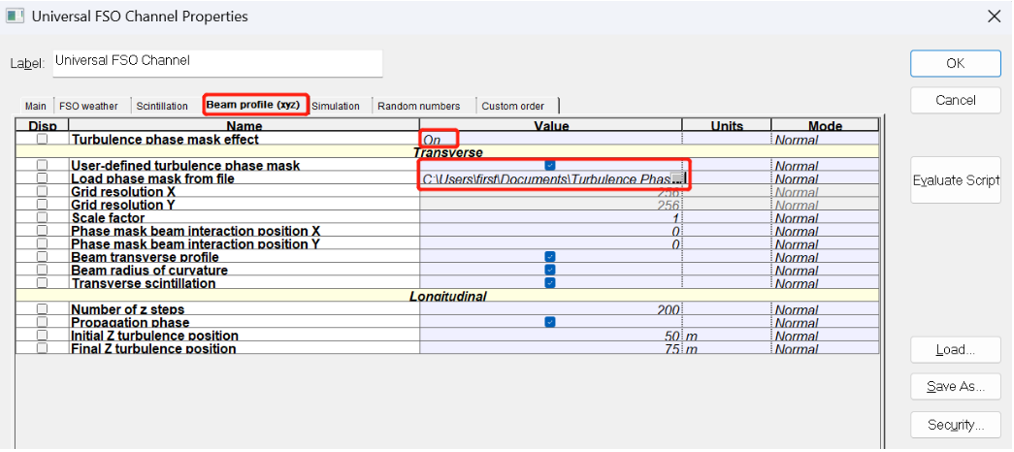Viewport: 1014px width, 452px height.
Task: Toggle User-defined turbulence phase mask value checkbox
Action: pos(550,165)
